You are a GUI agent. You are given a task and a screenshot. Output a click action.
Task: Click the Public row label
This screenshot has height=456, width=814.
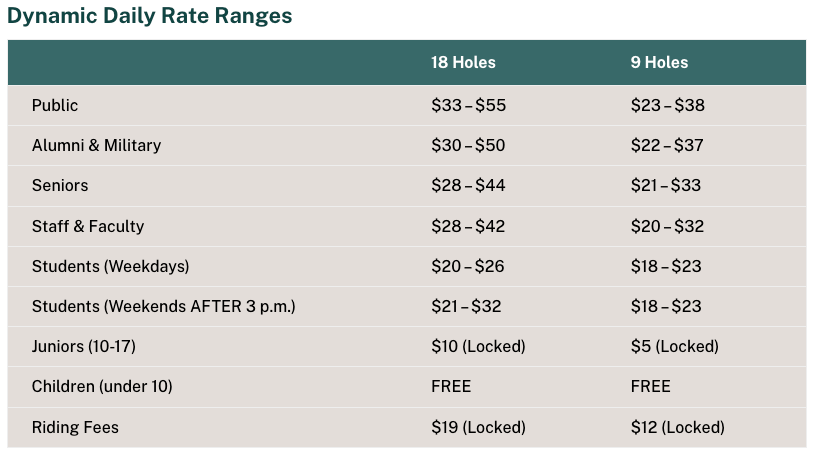(x=55, y=105)
